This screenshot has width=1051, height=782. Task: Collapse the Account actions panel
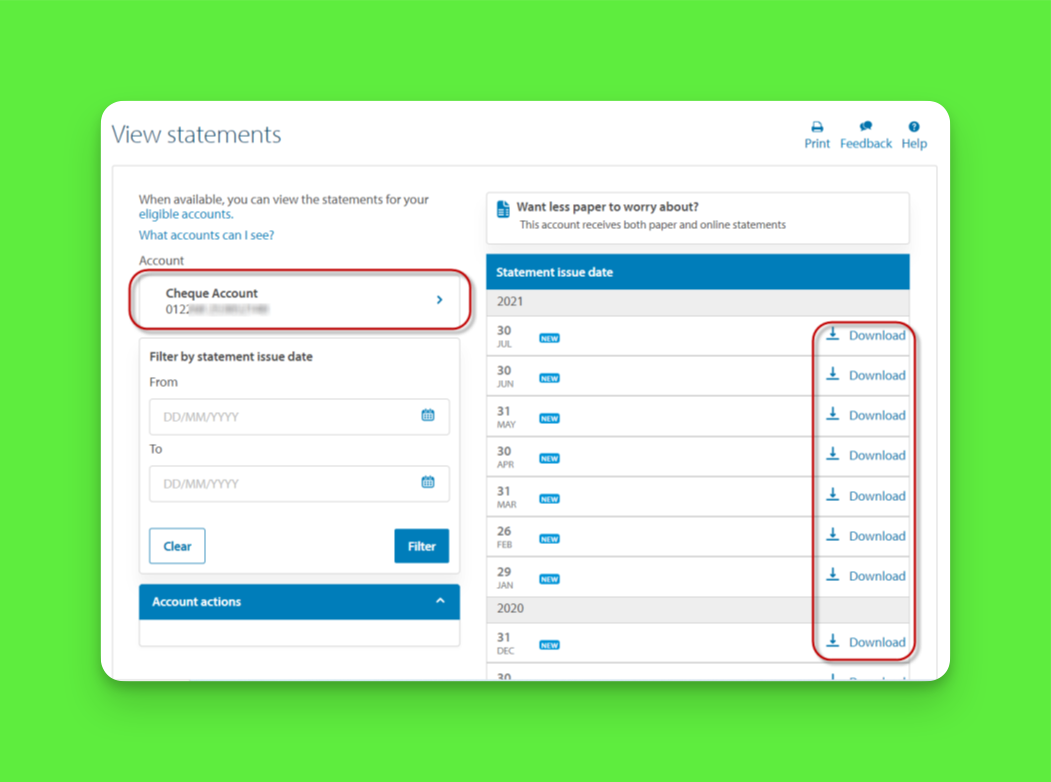tap(440, 601)
